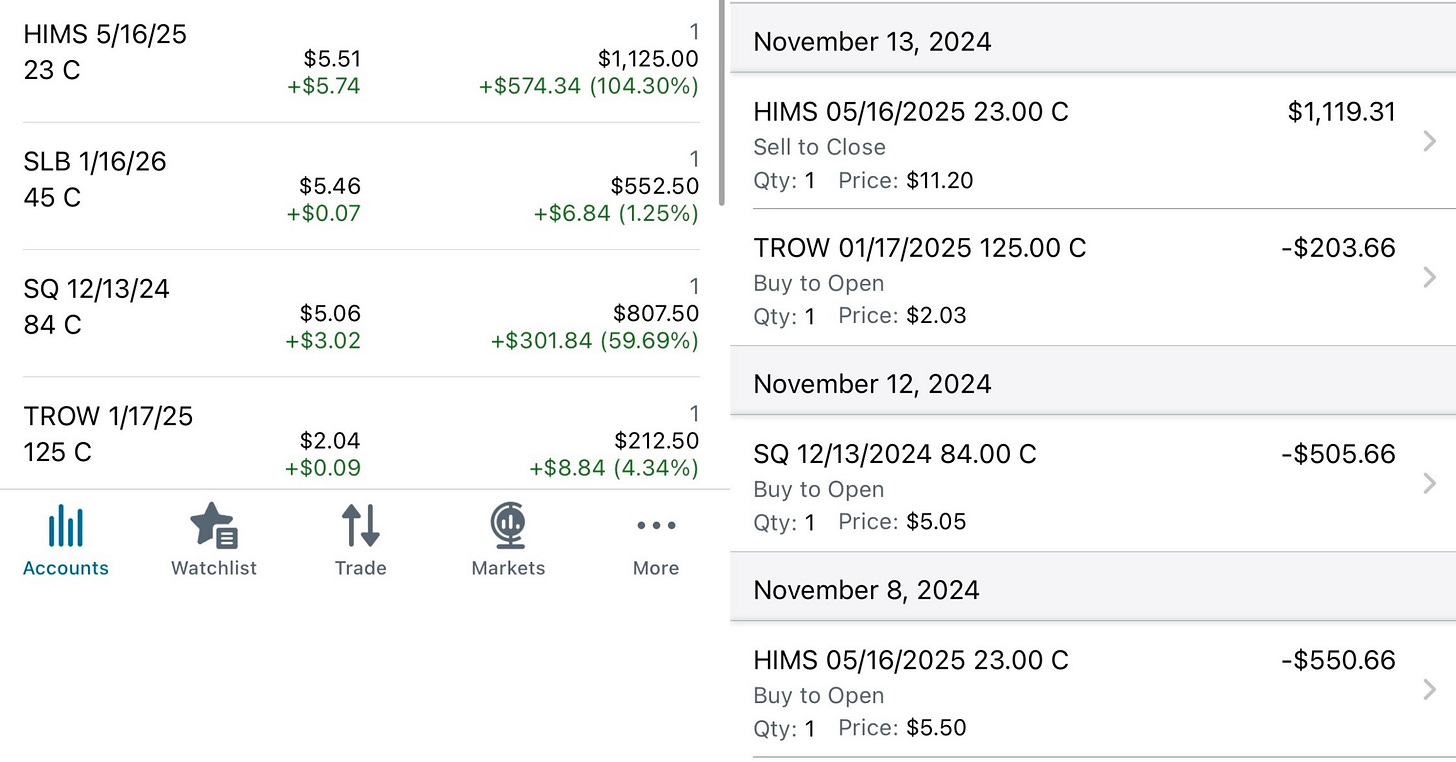Select the SLB 1/16/26 45 C position
1456x762 pixels.
[x=95, y=179]
